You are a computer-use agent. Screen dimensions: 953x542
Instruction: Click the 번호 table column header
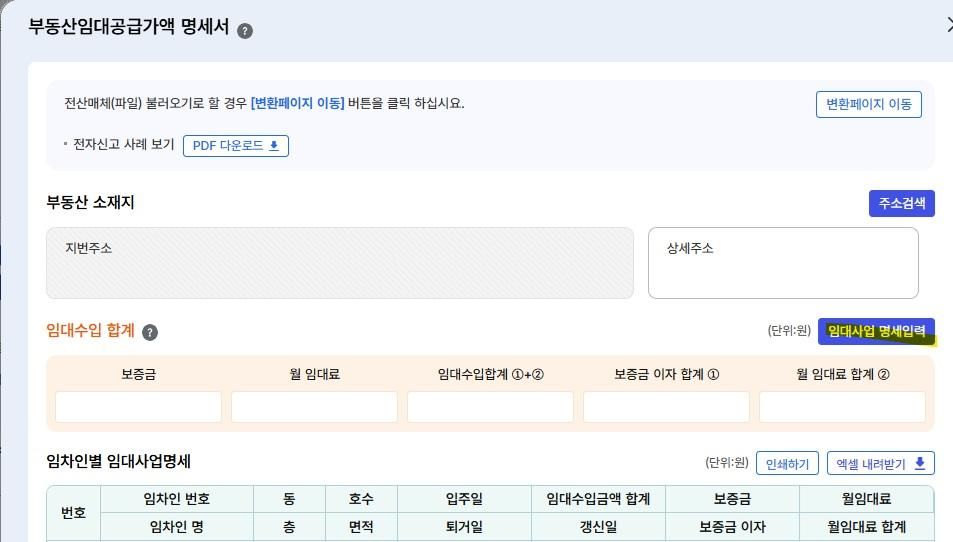(74, 513)
